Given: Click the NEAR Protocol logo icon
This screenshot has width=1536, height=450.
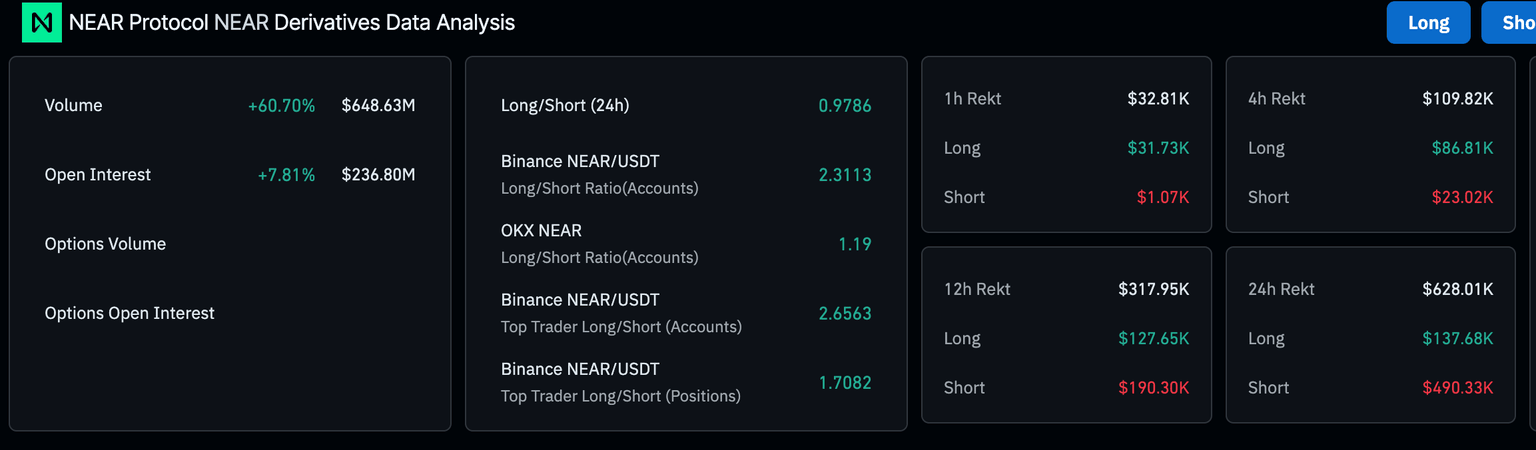Looking at the screenshot, I should (42, 22).
